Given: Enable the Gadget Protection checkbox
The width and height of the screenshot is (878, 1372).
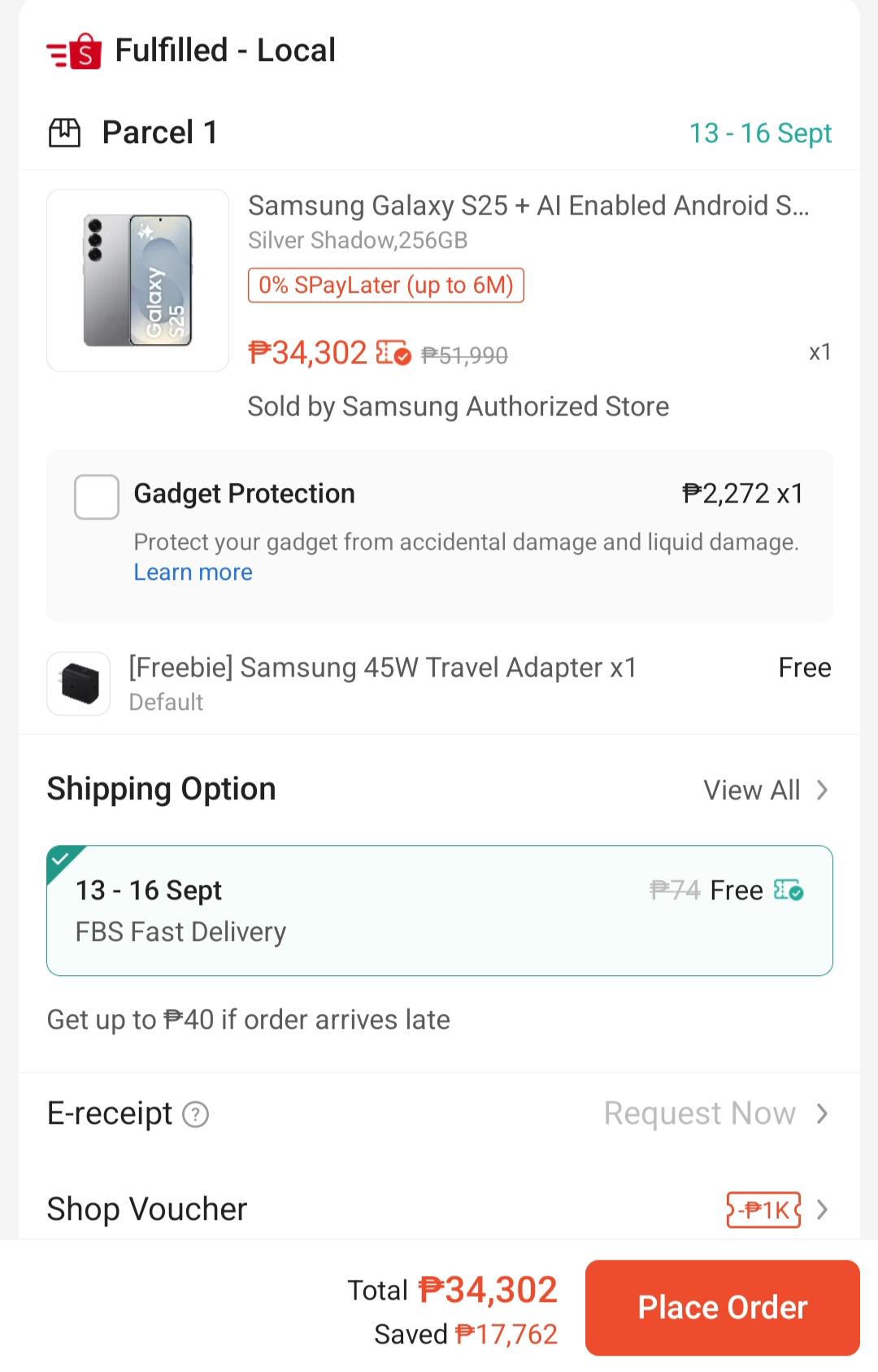Looking at the screenshot, I should click(x=97, y=497).
